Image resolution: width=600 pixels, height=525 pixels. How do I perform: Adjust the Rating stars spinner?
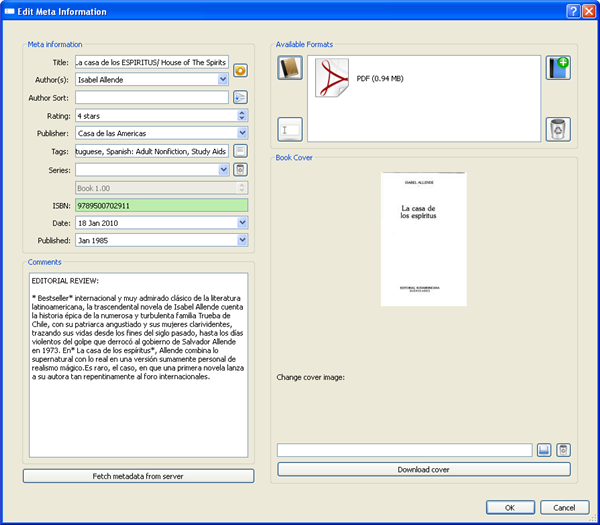pos(242,115)
